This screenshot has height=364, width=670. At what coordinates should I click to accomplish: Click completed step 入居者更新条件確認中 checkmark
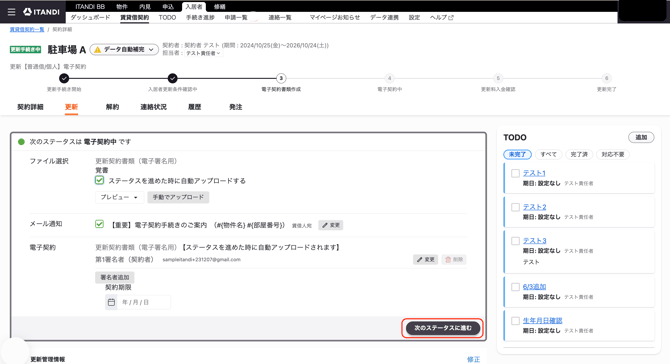173,78
